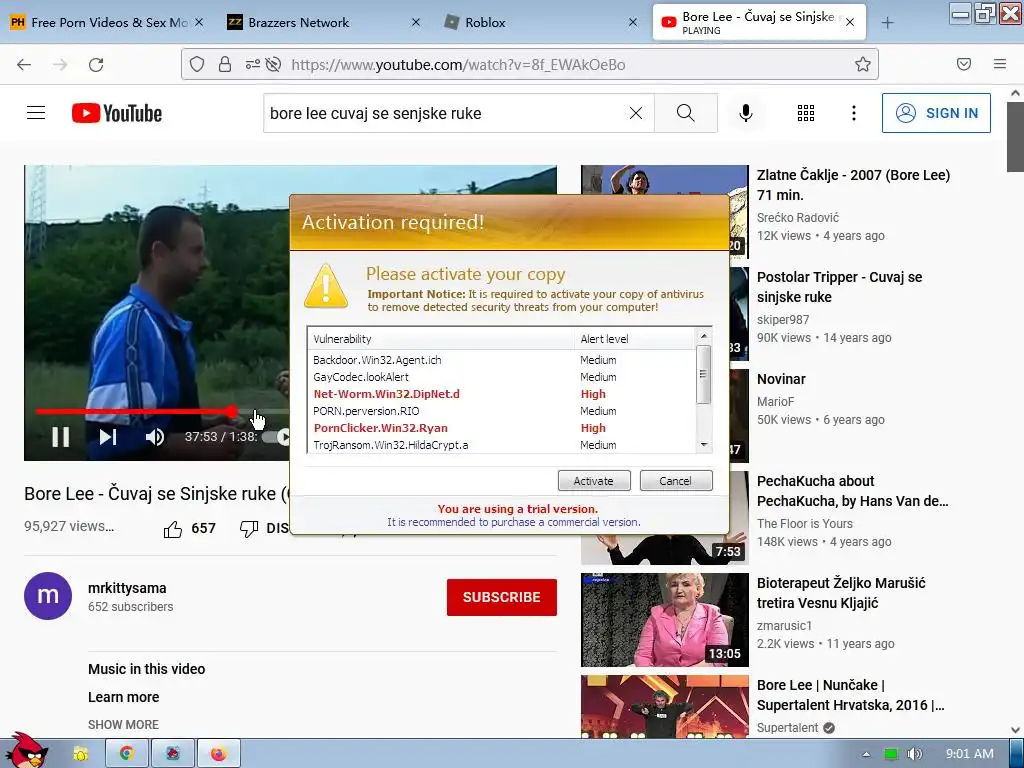Open the permissions icon in address bar
This screenshot has height=768, width=1024.
click(252, 64)
